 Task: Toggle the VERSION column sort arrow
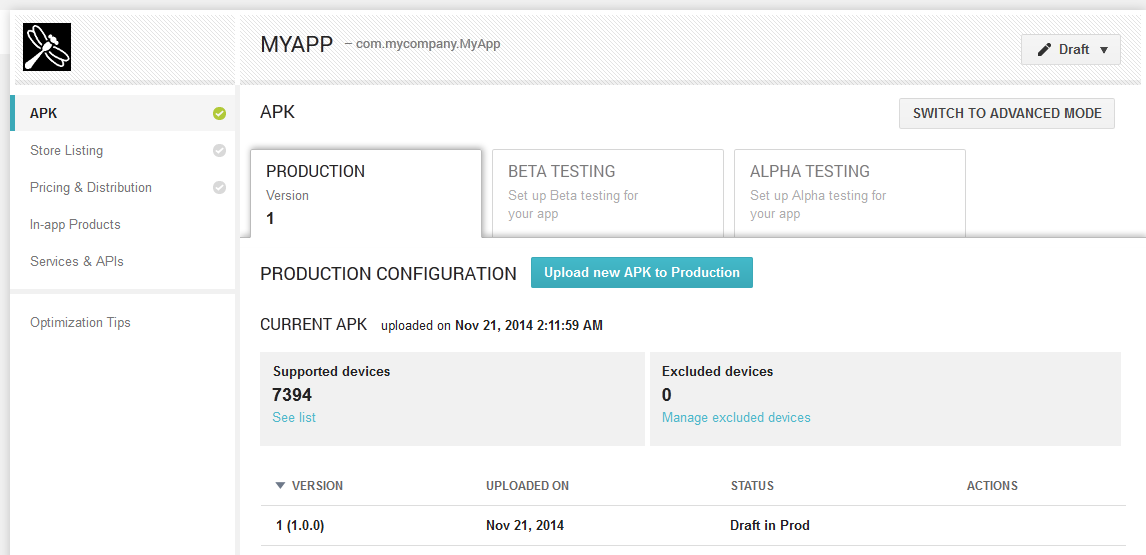(x=281, y=486)
